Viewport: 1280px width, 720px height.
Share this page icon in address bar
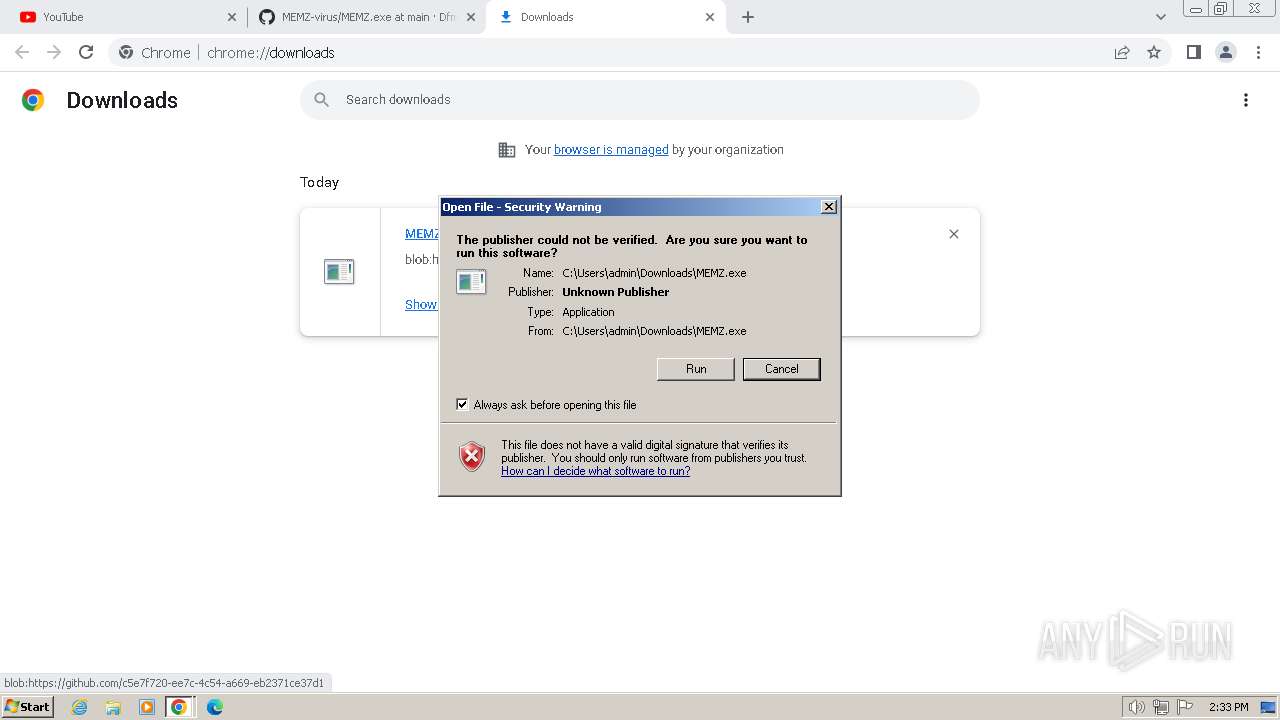(x=1122, y=52)
